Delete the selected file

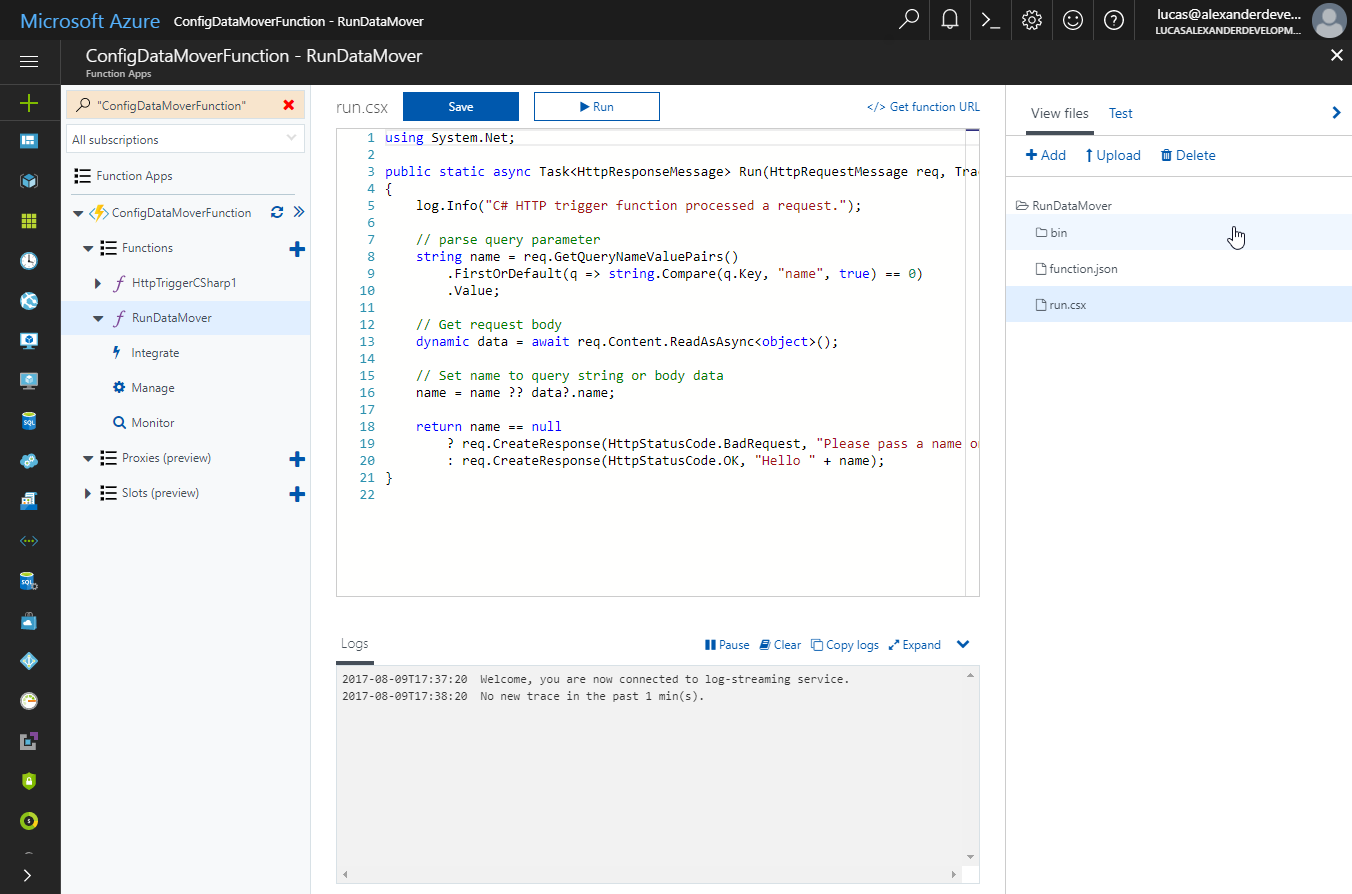pyautogui.click(x=1188, y=155)
